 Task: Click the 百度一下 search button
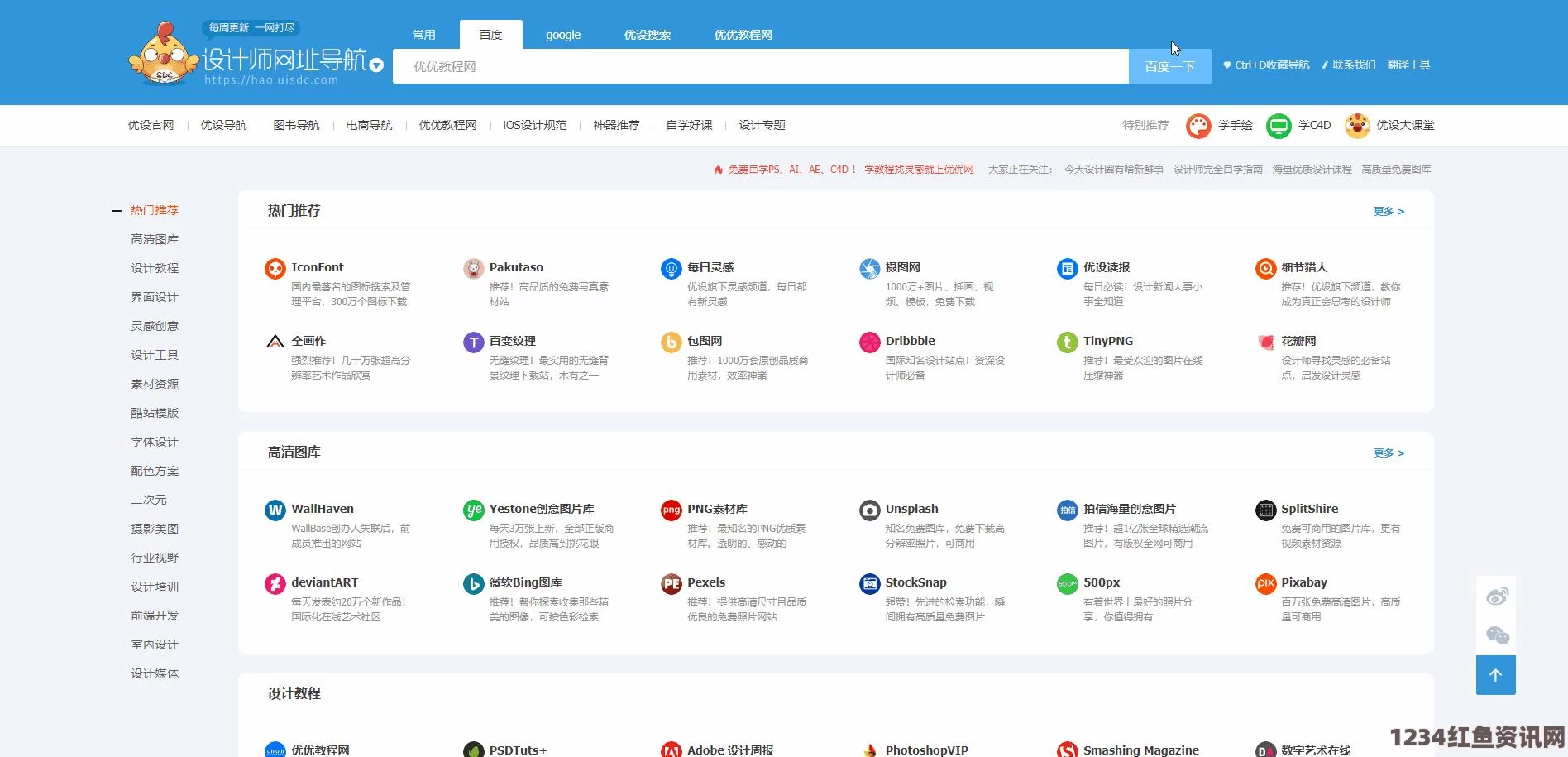[x=1169, y=66]
